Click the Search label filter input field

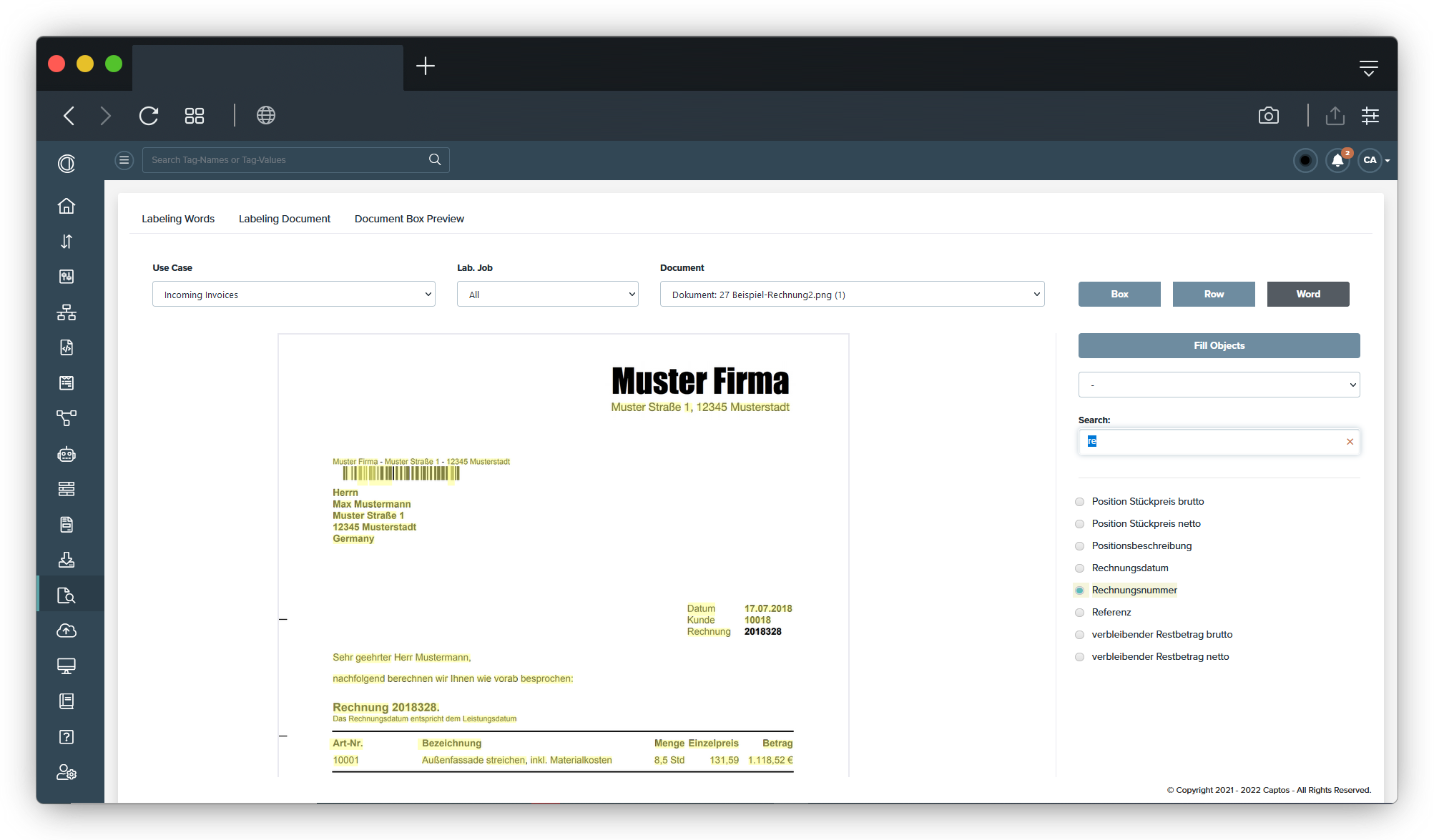click(1219, 442)
